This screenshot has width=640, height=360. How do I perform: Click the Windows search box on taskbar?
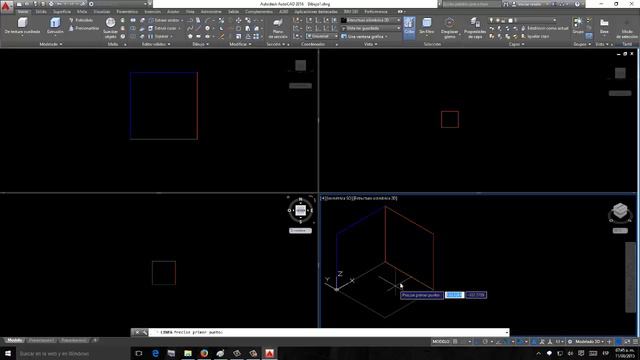point(73,353)
